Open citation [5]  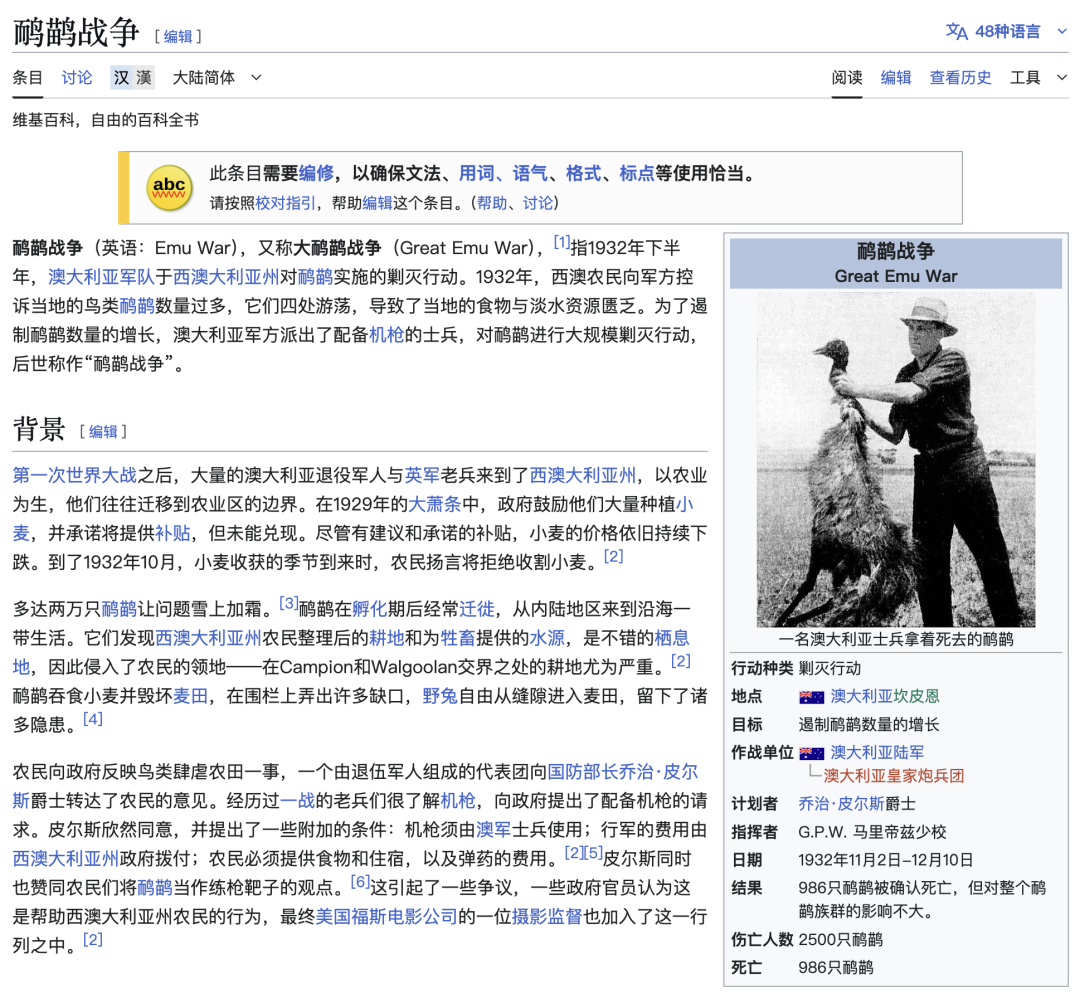tap(593, 853)
